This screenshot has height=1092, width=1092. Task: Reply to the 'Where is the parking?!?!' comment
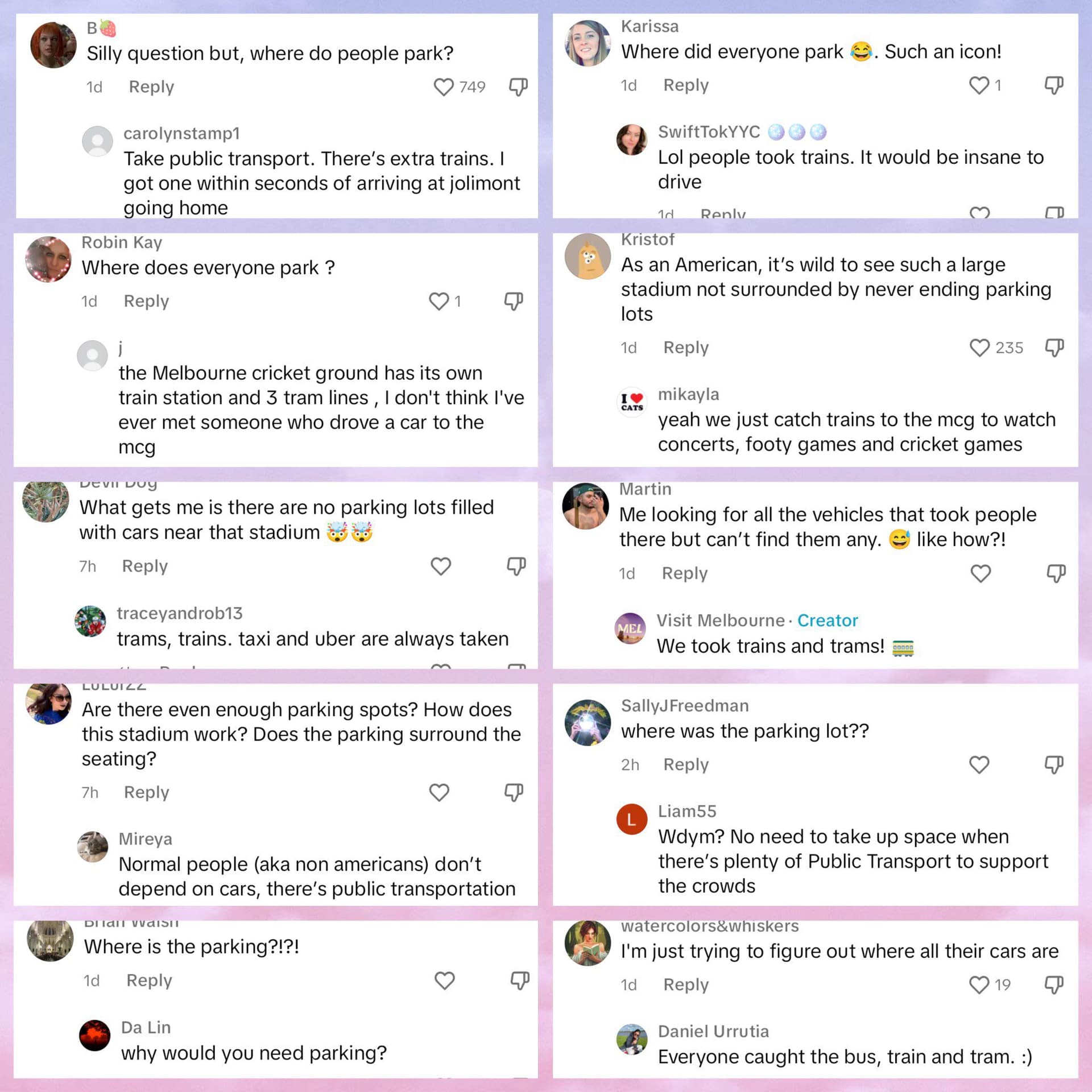pos(149,981)
